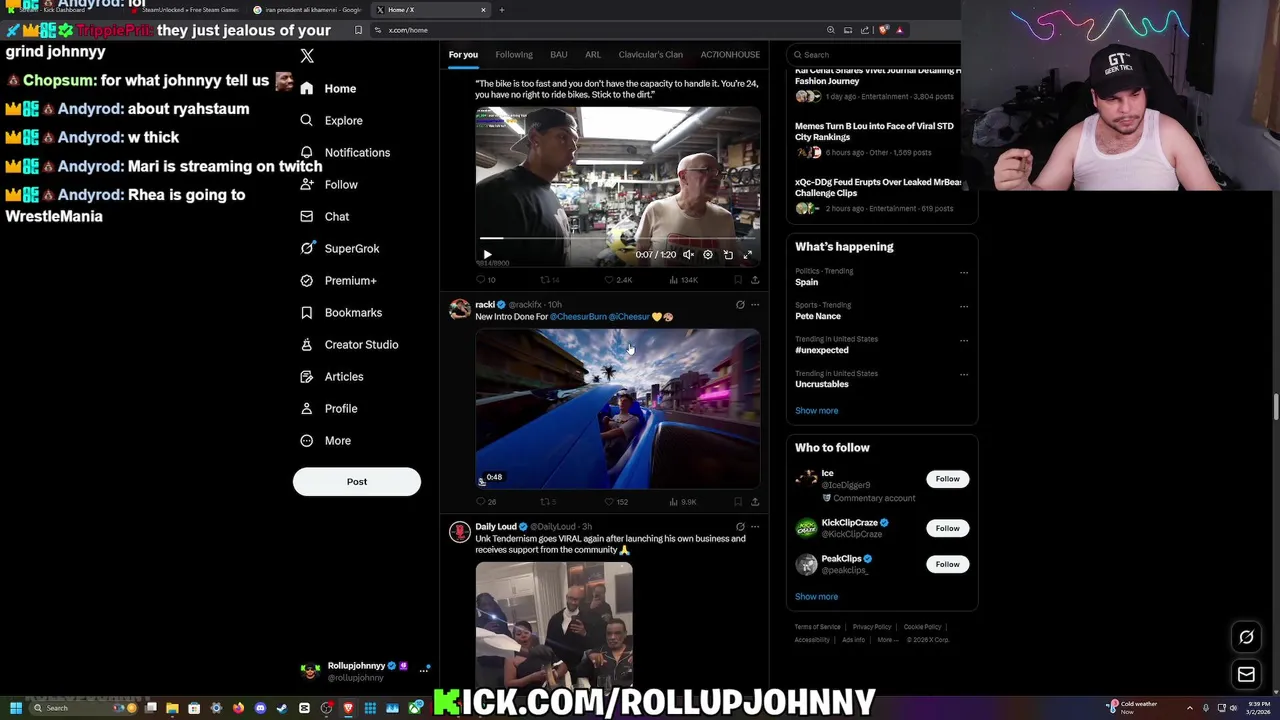The height and width of the screenshot is (720, 1280).
Task: Follow KickClipCraze account
Action: pyautogui.click(x=947, y=528)
